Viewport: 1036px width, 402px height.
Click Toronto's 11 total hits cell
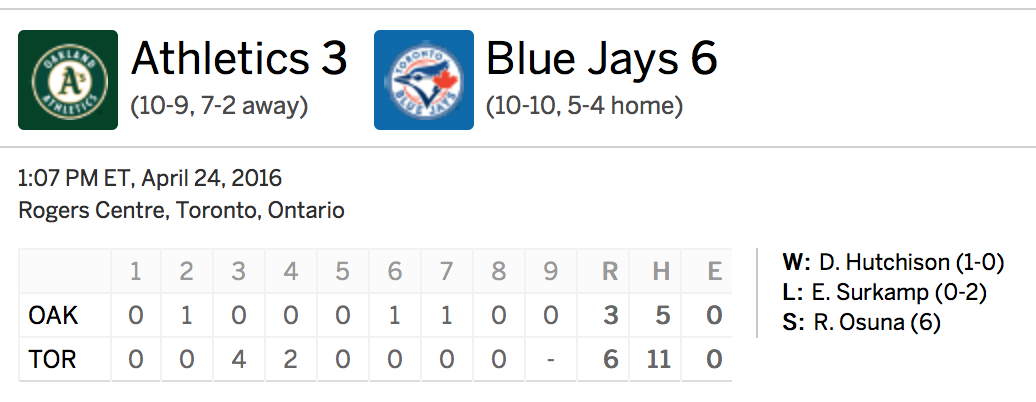(x=659, y=360)
